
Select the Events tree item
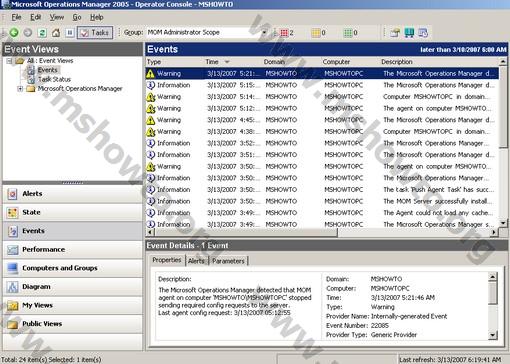pyautogui.click(x=47, y=70)
